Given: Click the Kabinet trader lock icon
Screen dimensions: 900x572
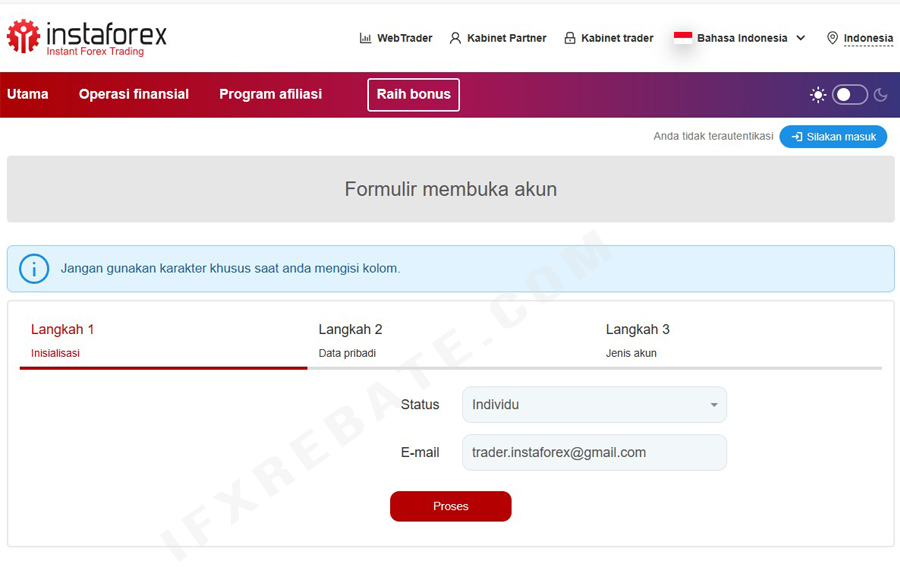Looking at the screenshot, I should tap(569, 38).
